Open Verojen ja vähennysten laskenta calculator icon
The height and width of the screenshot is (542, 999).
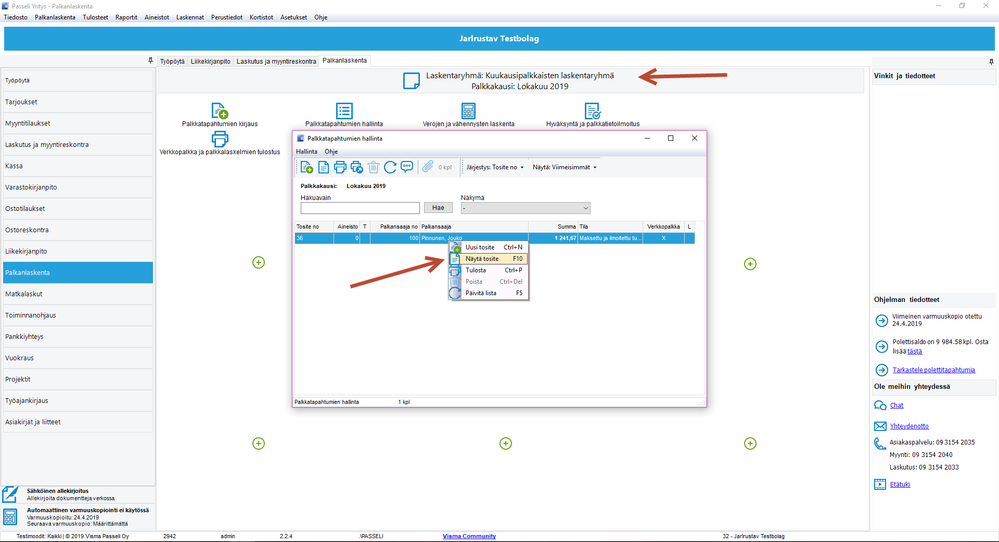(x=468, y=111)
